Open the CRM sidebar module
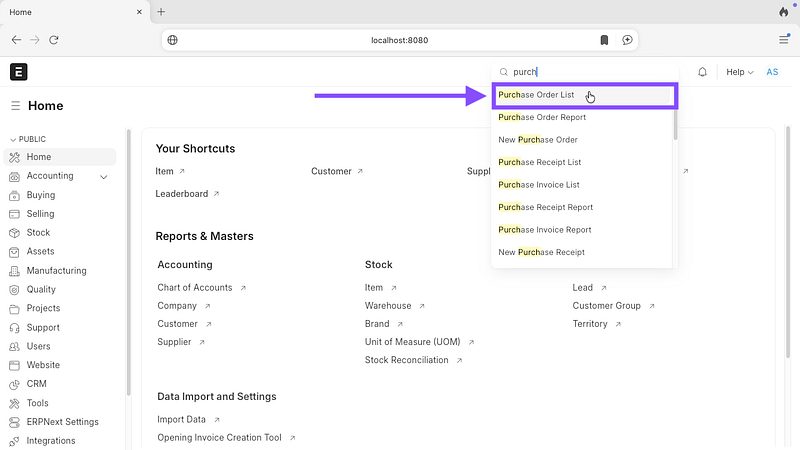The image size is (800, 450). click(x=36, y=384)
